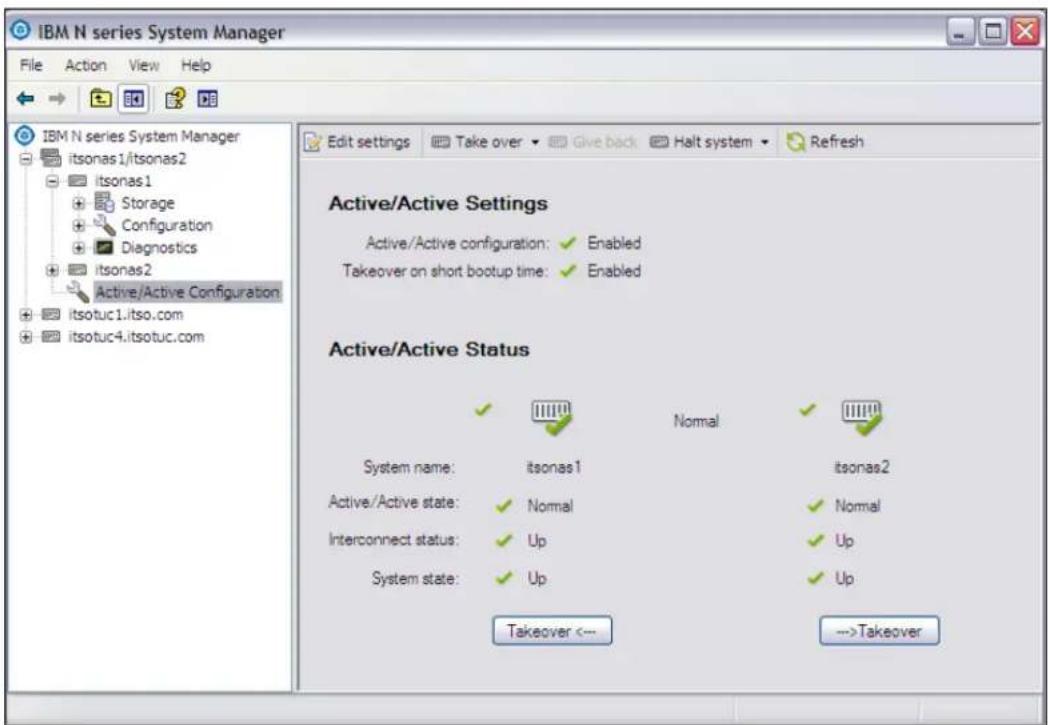Open the Take over dropdown arrow
This screenshot has width=1048, height=725.
535,142
